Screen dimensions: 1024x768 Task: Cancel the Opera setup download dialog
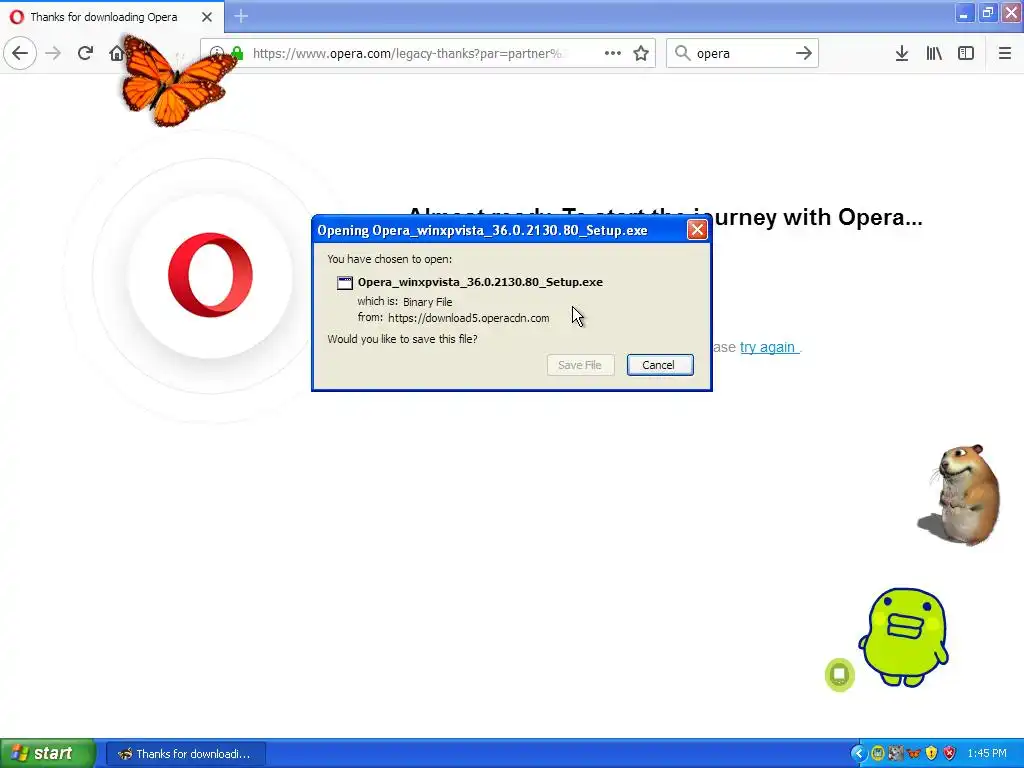(x=660, y=365)
